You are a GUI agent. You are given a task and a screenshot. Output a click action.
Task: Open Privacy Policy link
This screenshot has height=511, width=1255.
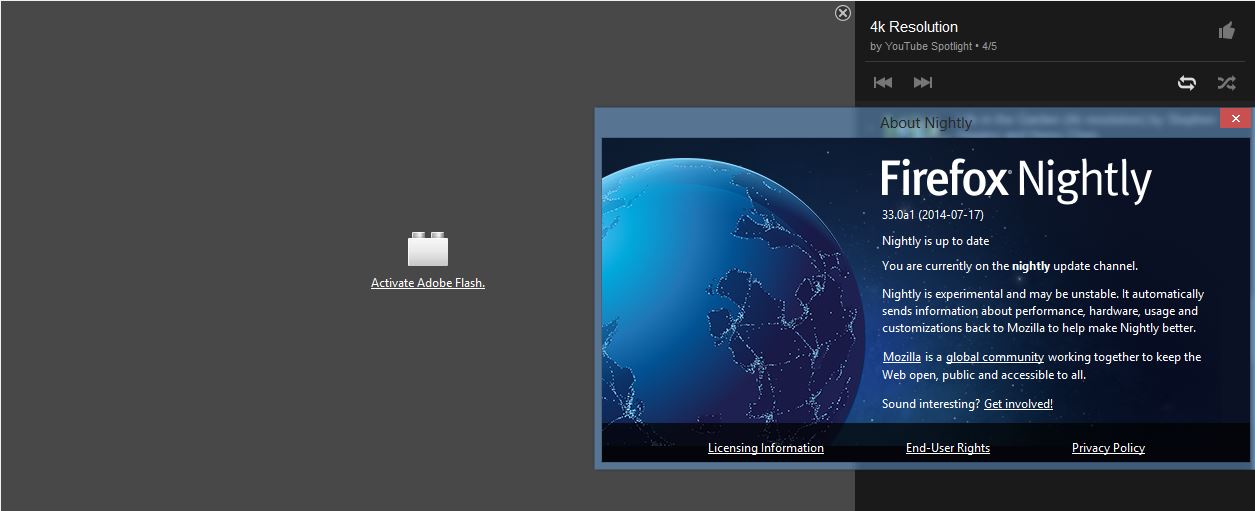click(1108, 448)
